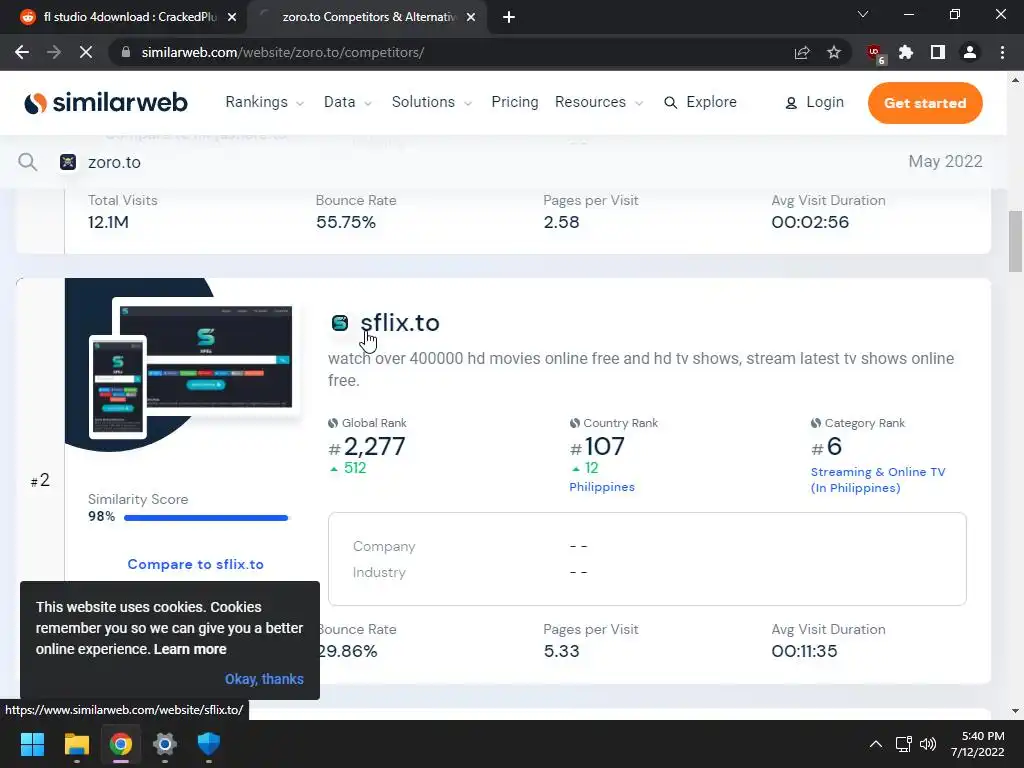Open Chrome three-dot menu
This screenshot has width=1024, height=768.
[x=1002, y=52]
